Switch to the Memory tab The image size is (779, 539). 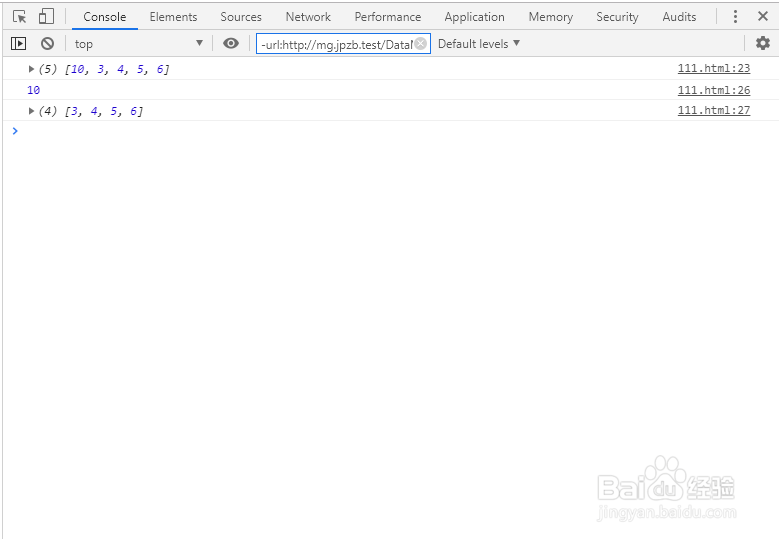pyautogui.click(x=550, y=17)
